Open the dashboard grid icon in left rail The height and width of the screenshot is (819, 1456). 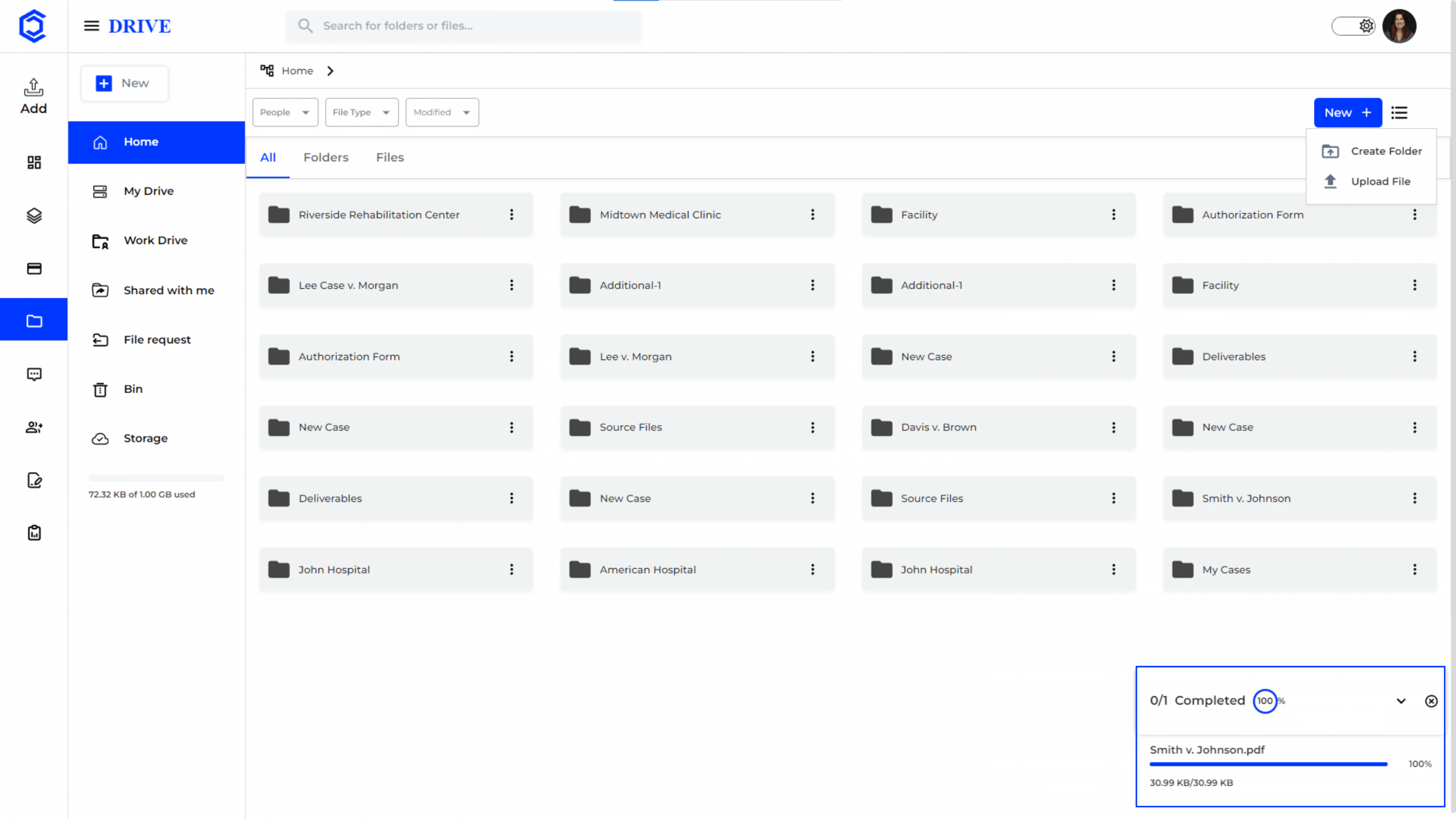tap(34, 163)
